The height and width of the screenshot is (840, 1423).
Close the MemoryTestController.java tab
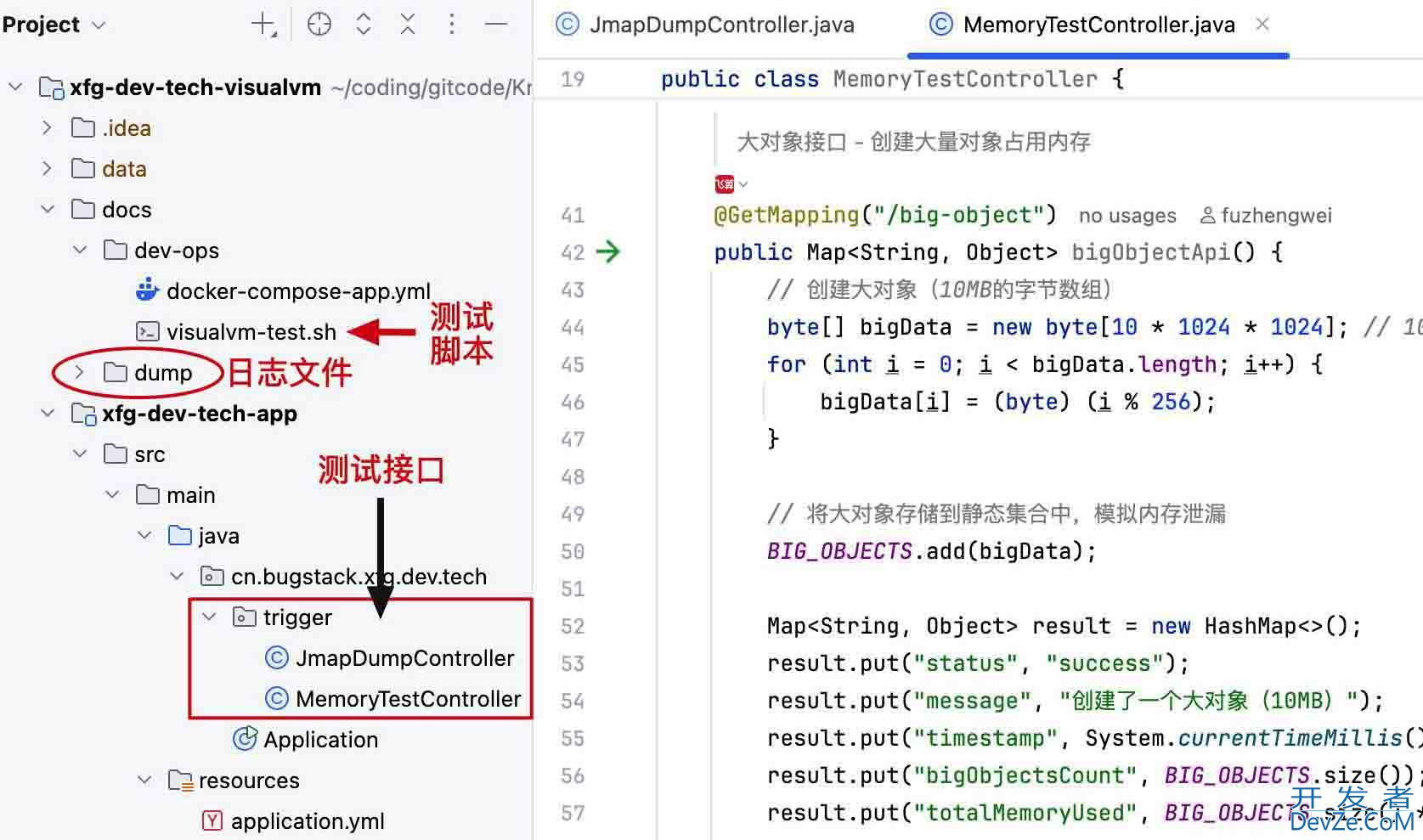coord(1262,25)
